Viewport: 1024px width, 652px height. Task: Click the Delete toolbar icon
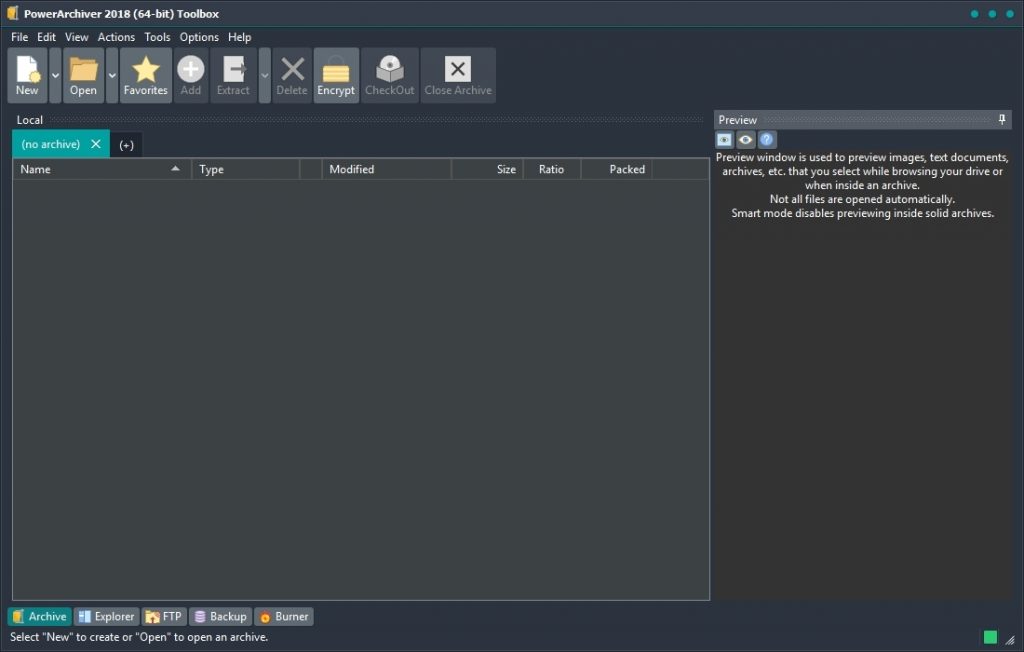292,75
